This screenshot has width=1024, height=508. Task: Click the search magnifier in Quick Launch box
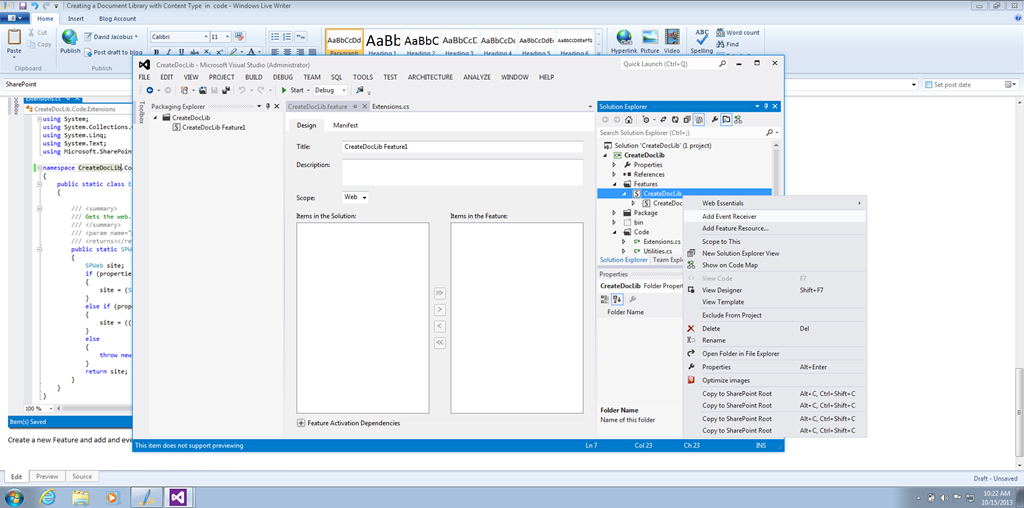tap(722, 65)
